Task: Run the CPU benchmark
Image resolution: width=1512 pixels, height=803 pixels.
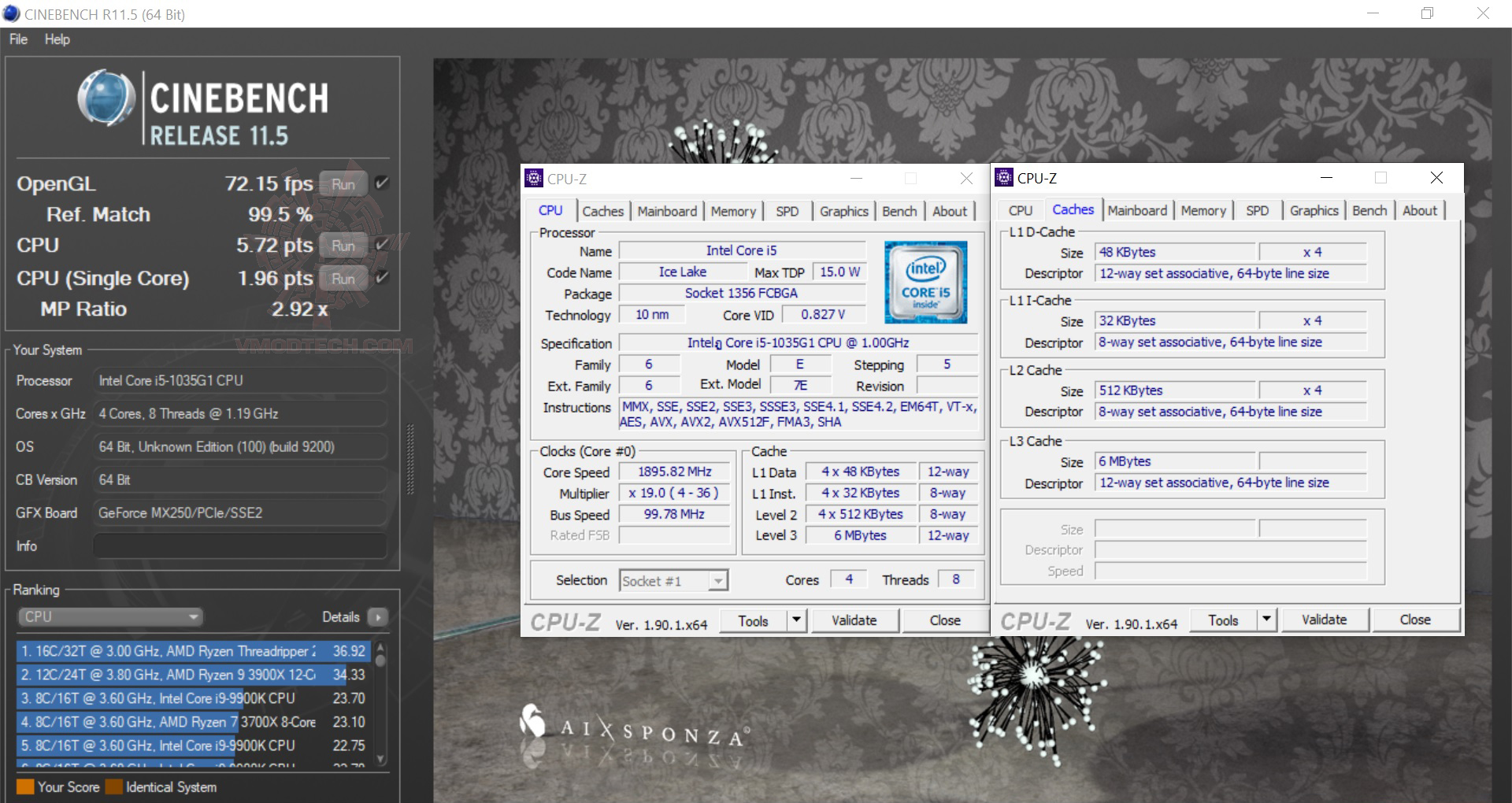Action: pyautogui.click(x=343, y=246)
